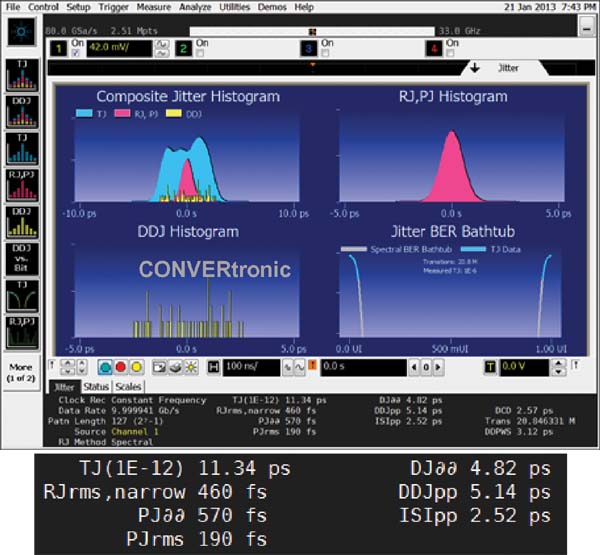
Task: Open the Help menu
Action: [304, 7]
